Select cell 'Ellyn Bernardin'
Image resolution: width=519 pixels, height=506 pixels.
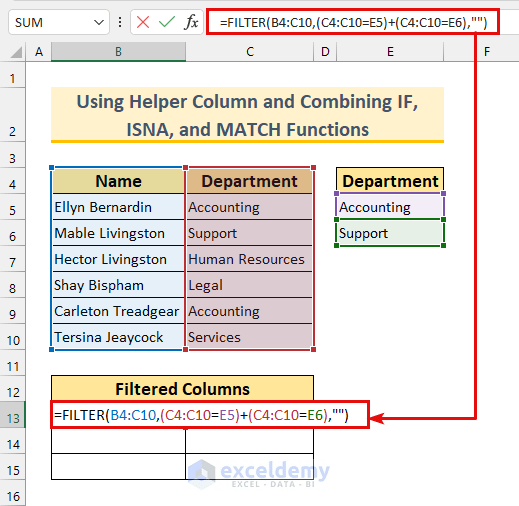pos(118,207)
